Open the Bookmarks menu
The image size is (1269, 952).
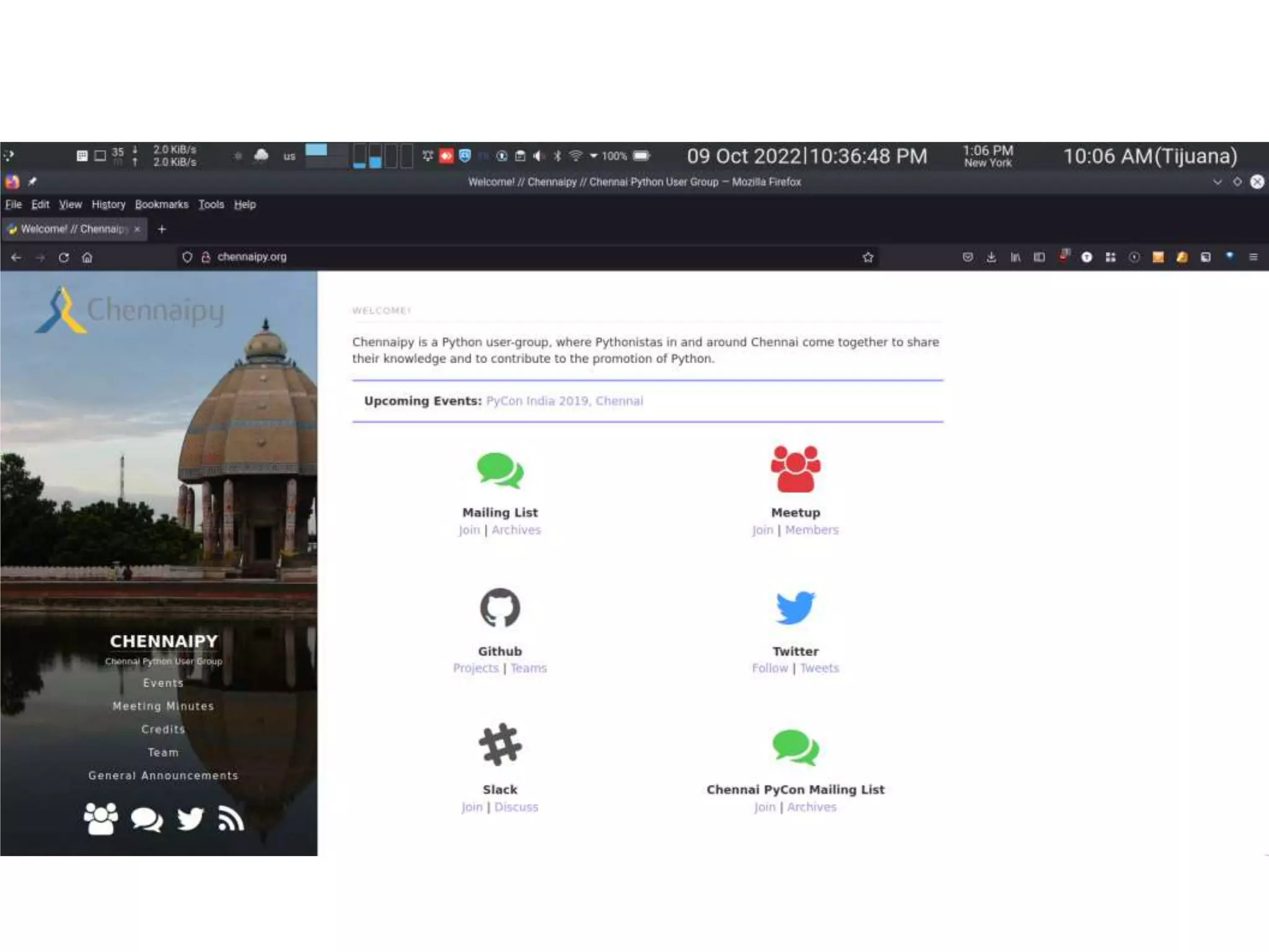(161, 204)
